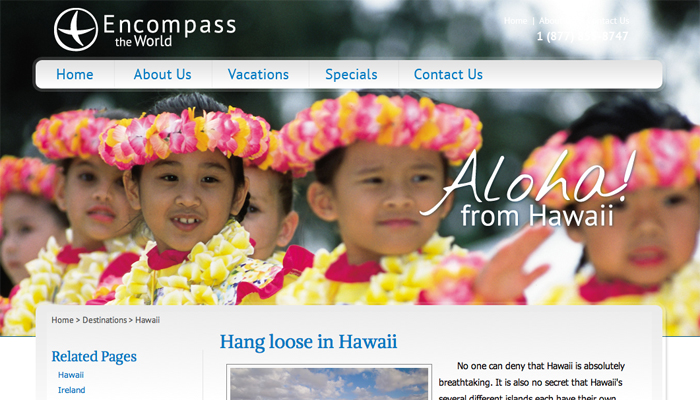This screenshot has width=700, height=400.
Task: Open Ireland under Related Pages
Action: click(71, 390)
